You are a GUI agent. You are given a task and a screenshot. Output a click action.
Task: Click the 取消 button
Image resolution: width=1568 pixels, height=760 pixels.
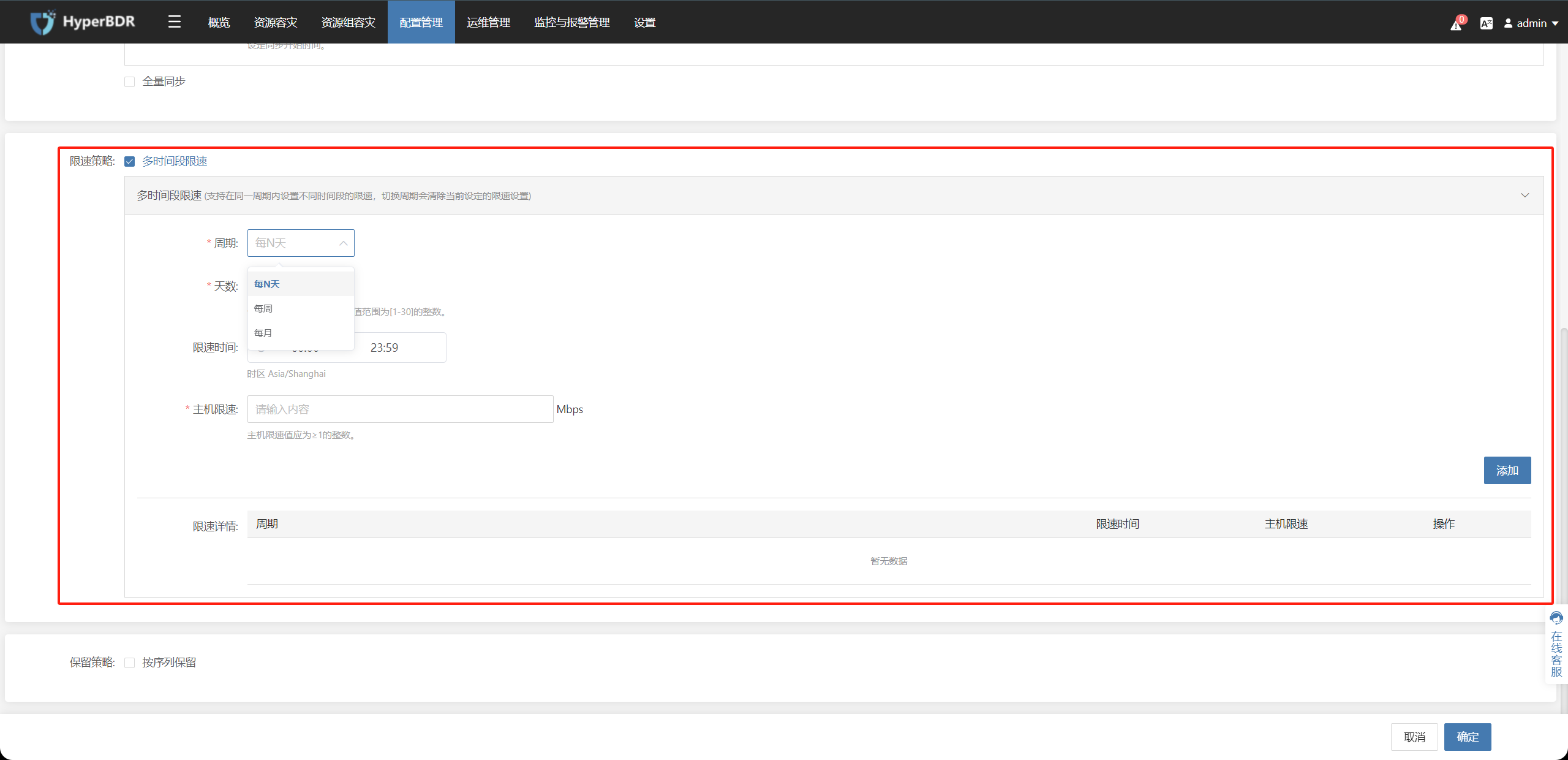coord(1414,737)
